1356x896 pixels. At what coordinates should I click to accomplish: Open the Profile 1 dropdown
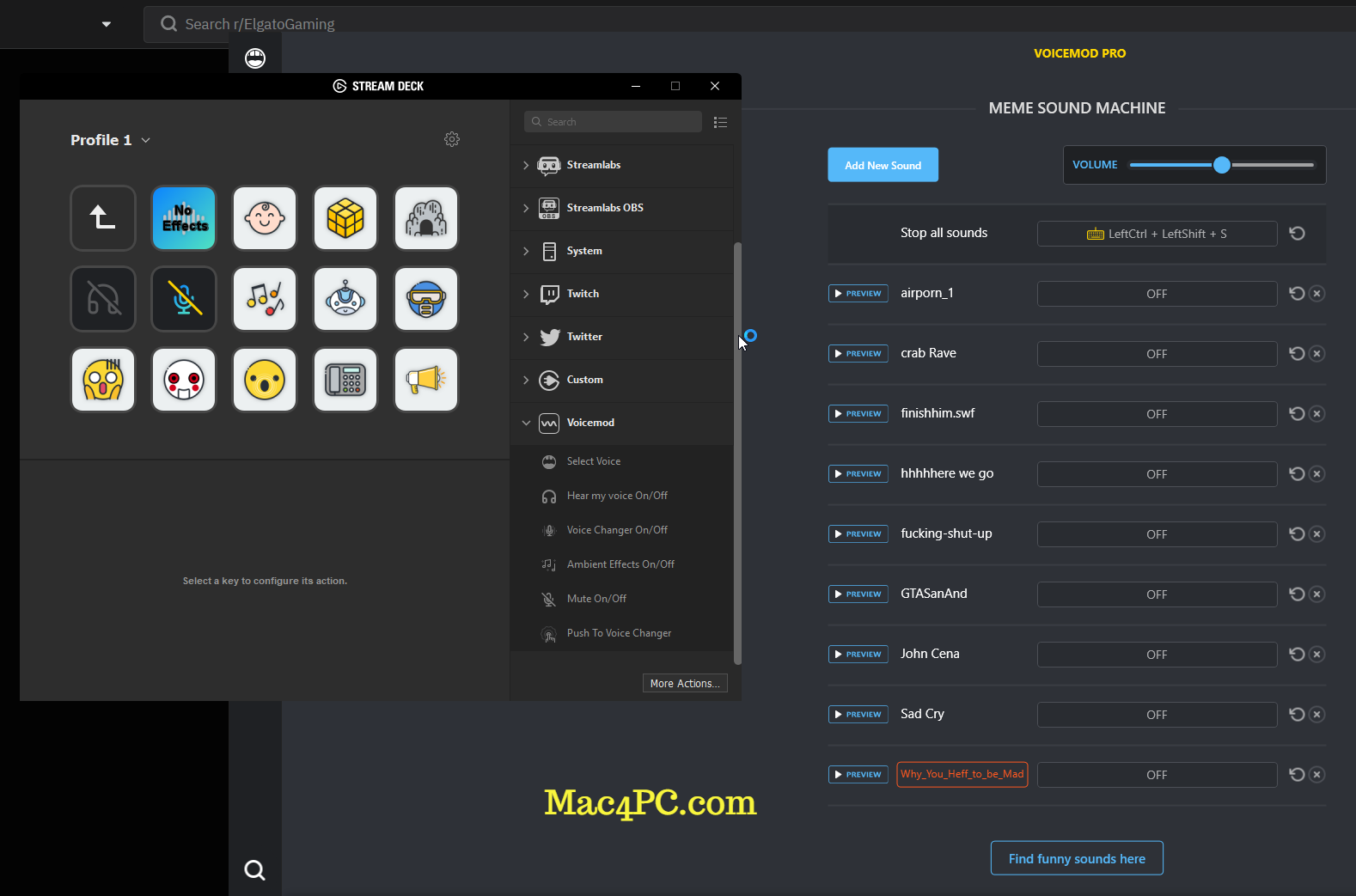(111, 140)
